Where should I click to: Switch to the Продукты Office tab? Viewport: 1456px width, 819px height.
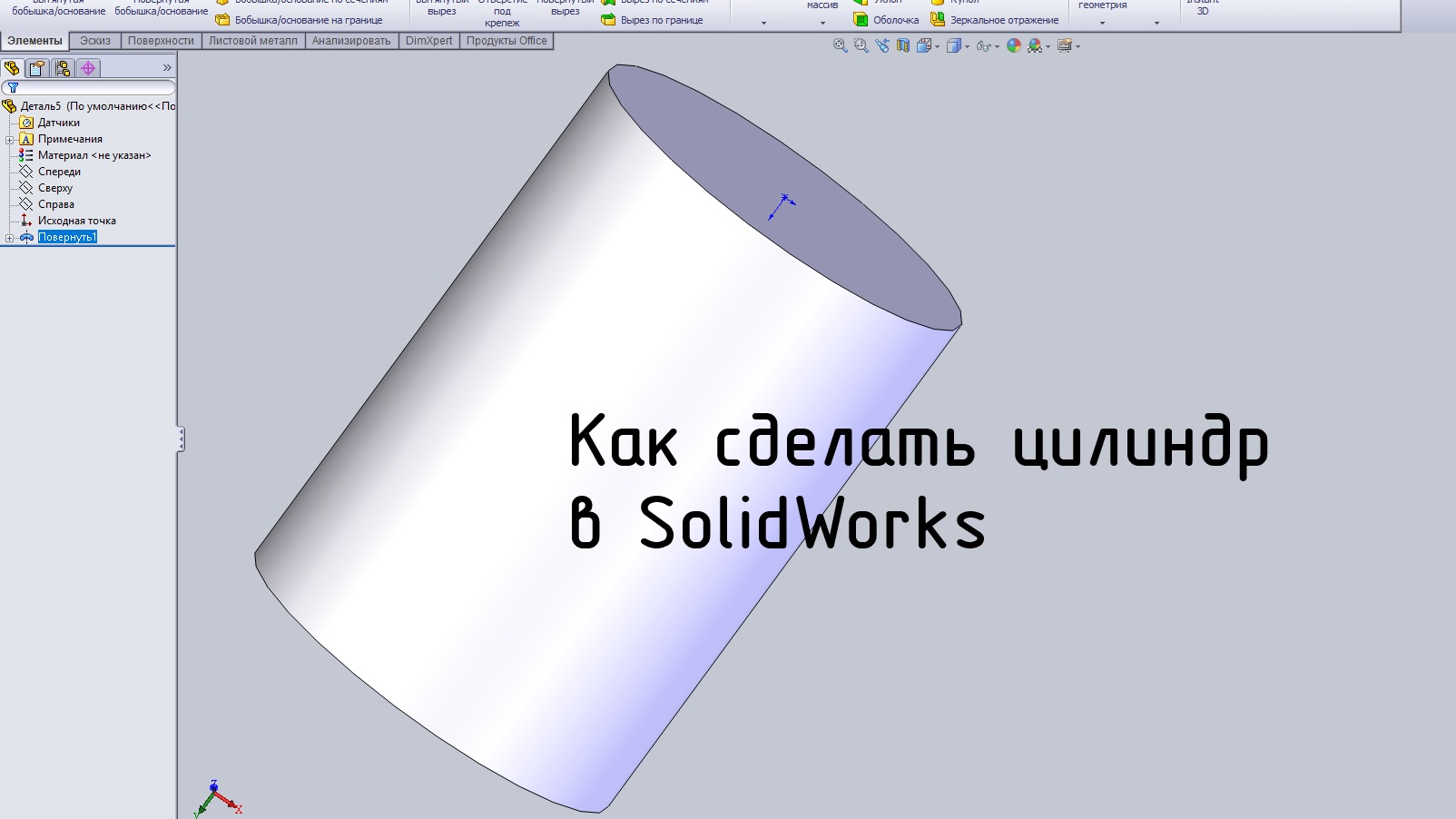(x=507, y=41)
